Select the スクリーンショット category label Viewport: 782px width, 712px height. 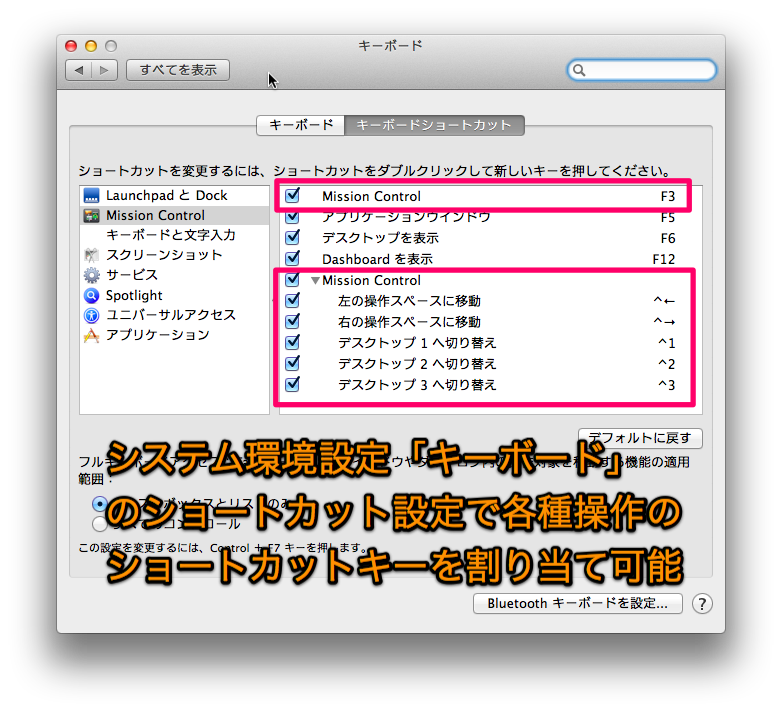tap(164, 255)
